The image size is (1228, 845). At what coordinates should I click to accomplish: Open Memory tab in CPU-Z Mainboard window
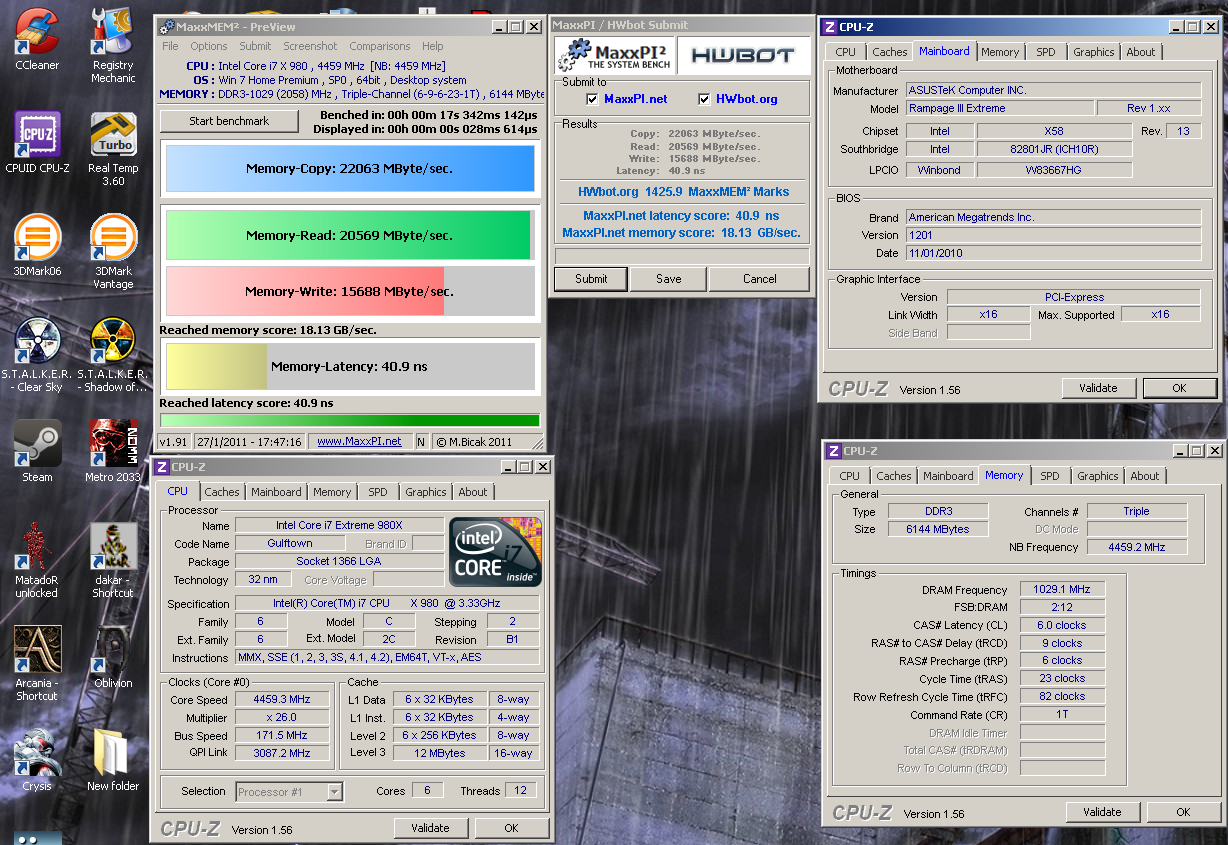tap(1000, 52)
